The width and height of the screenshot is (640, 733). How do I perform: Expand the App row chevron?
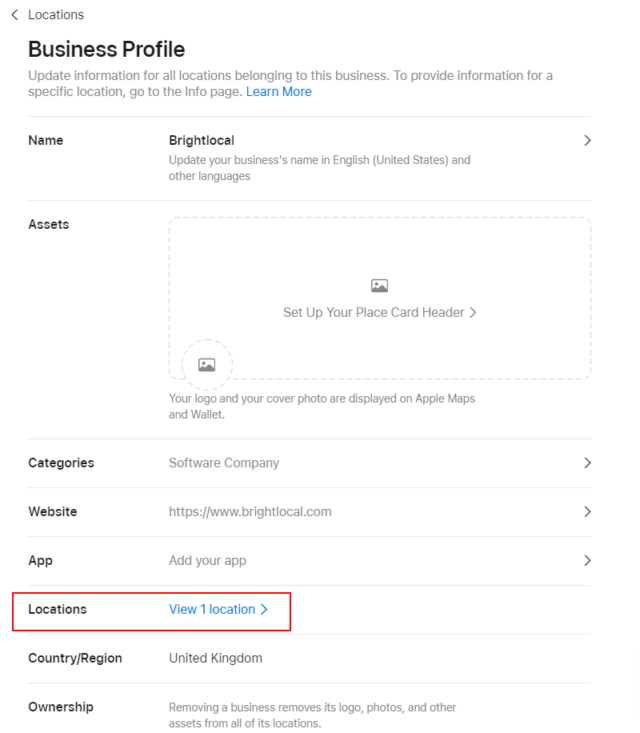pos(587,561)
